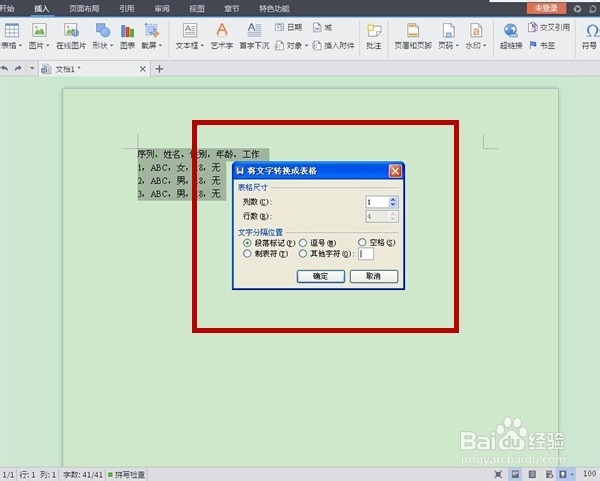Select 制表符 (tab) radio button
The height and width of the screenshot is (481, 600).
tap(247, 253)
